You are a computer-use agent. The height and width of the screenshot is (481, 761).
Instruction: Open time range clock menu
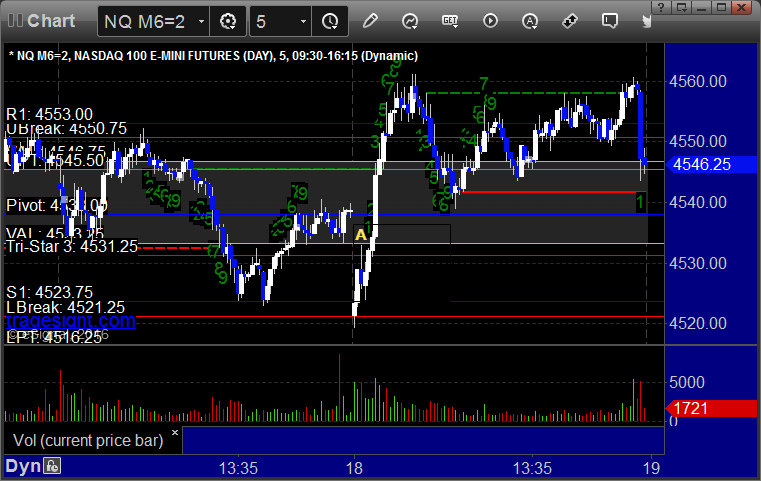330,21
